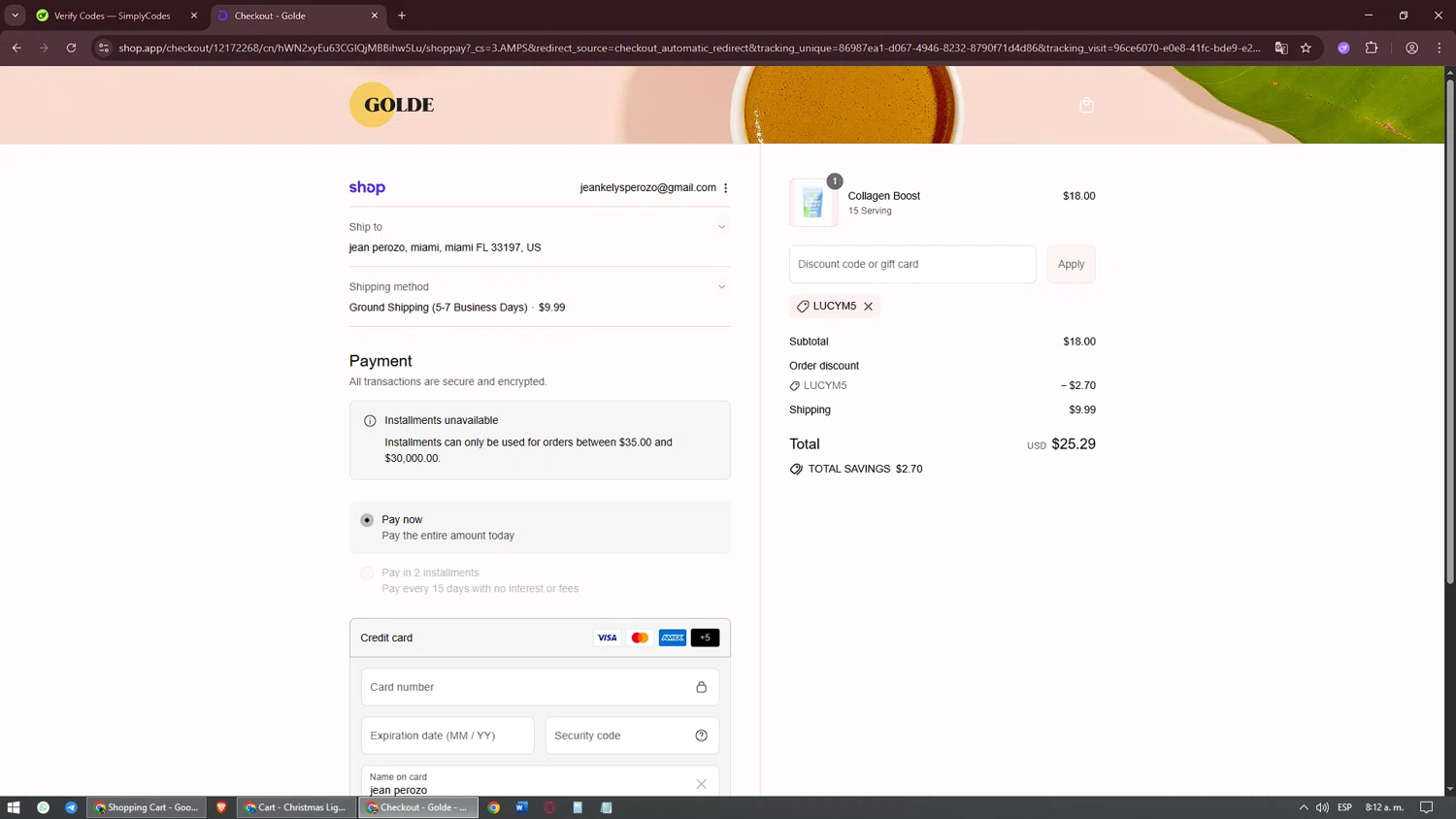The width and height of the screenshot is (1456, 819).
Task: Click the ESP language indicator
Action: pyautogui.click(x=1344, y=807)
